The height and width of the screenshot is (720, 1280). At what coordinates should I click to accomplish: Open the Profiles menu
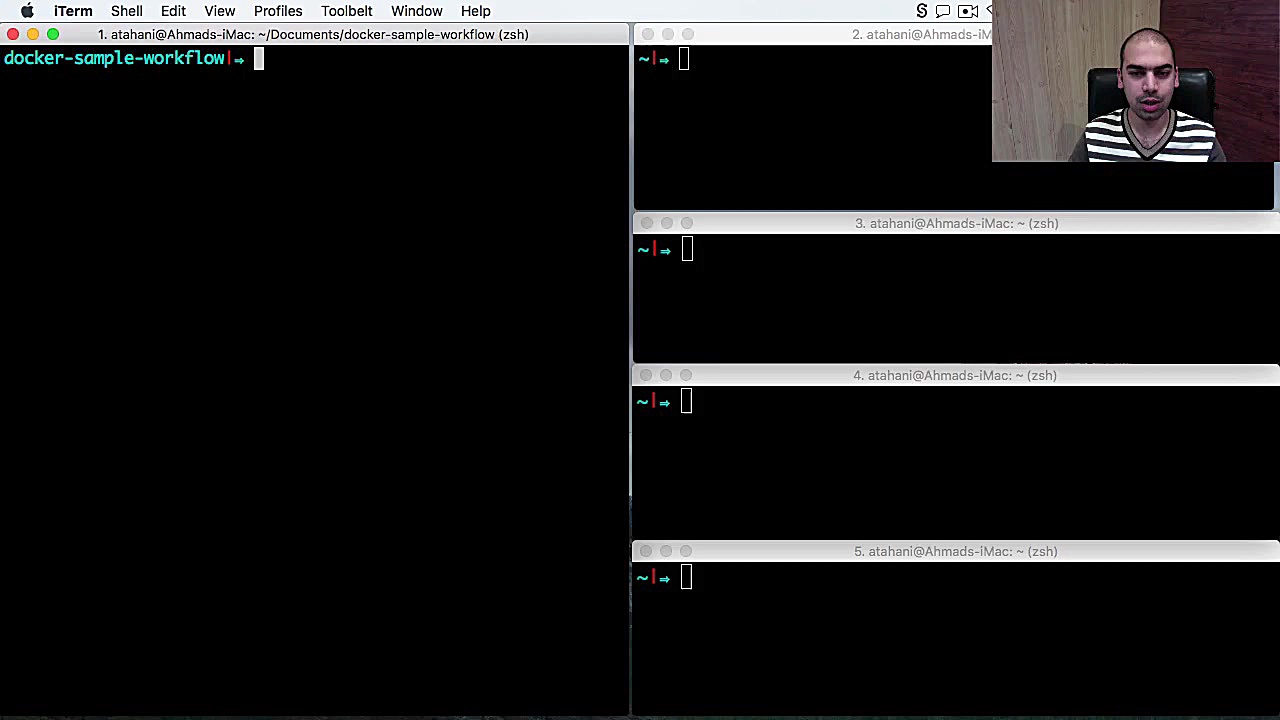point(278,11)
